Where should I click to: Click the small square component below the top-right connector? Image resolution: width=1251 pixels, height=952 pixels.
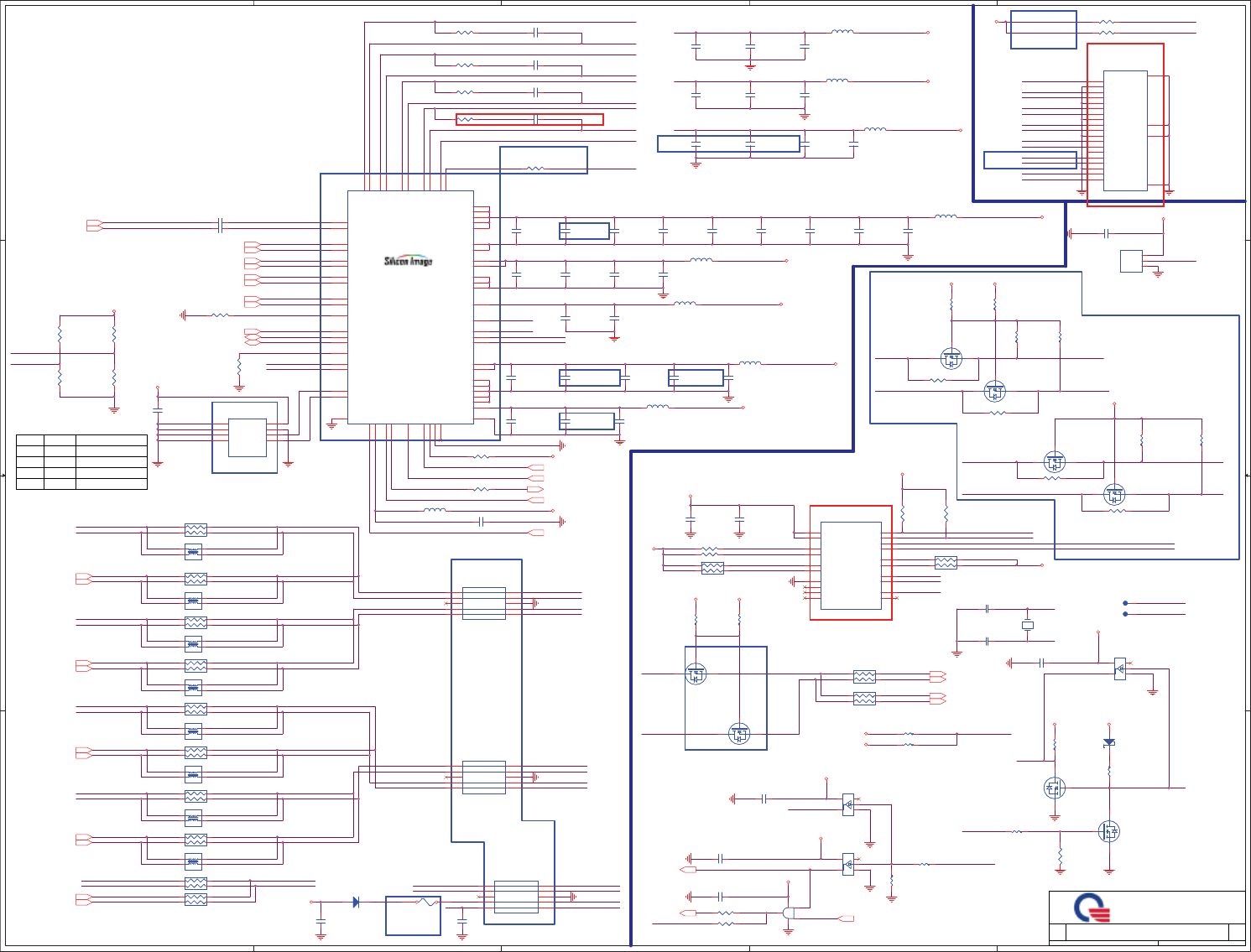[1131, 261]
